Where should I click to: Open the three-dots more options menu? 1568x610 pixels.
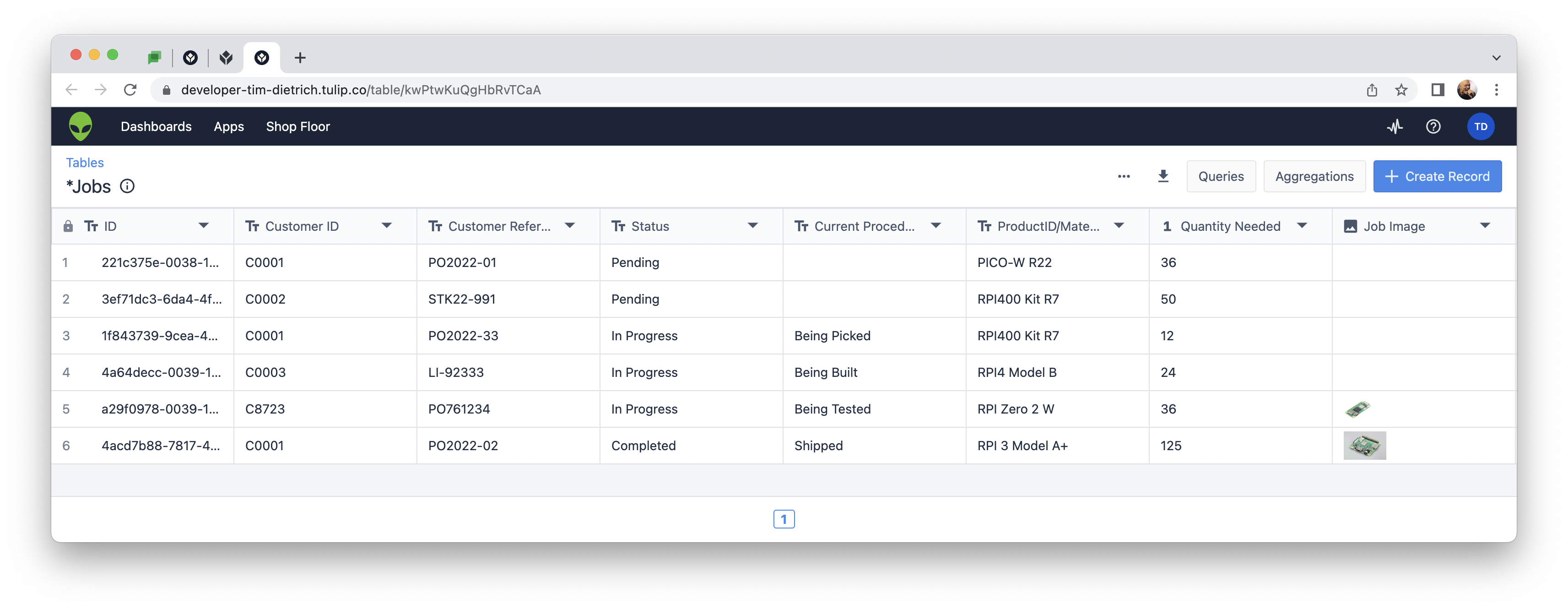pyautogui.click(x=1124, y=177)
